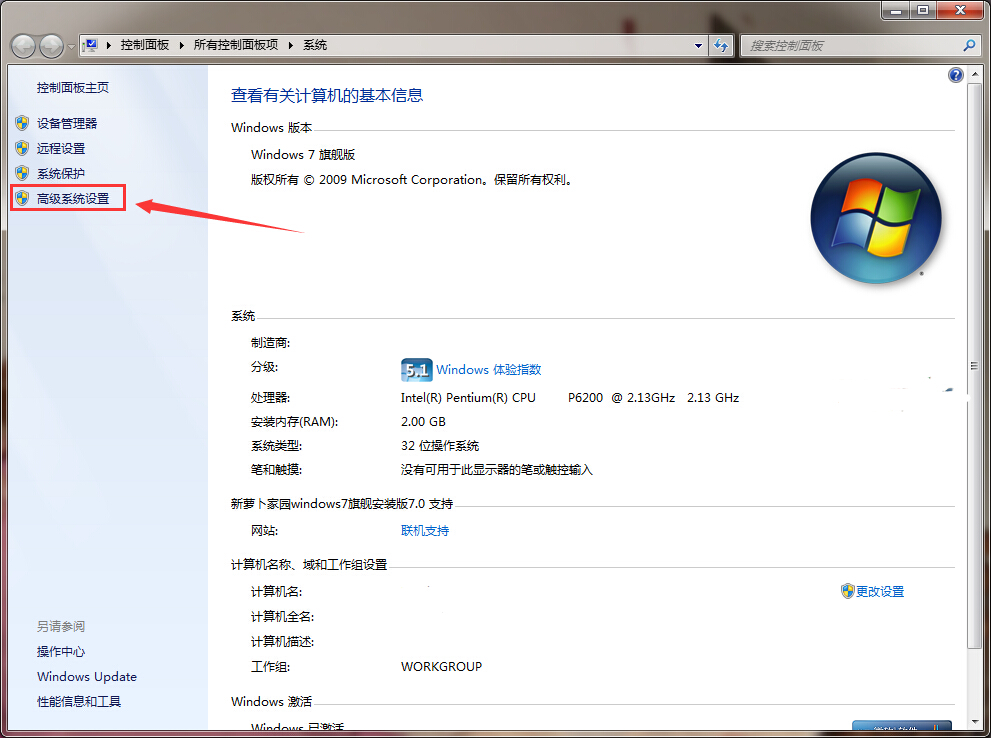Click the 5.1 Windows 体验指数 rating badge
This screenshot has height=738, width=991.
point(416,369)
